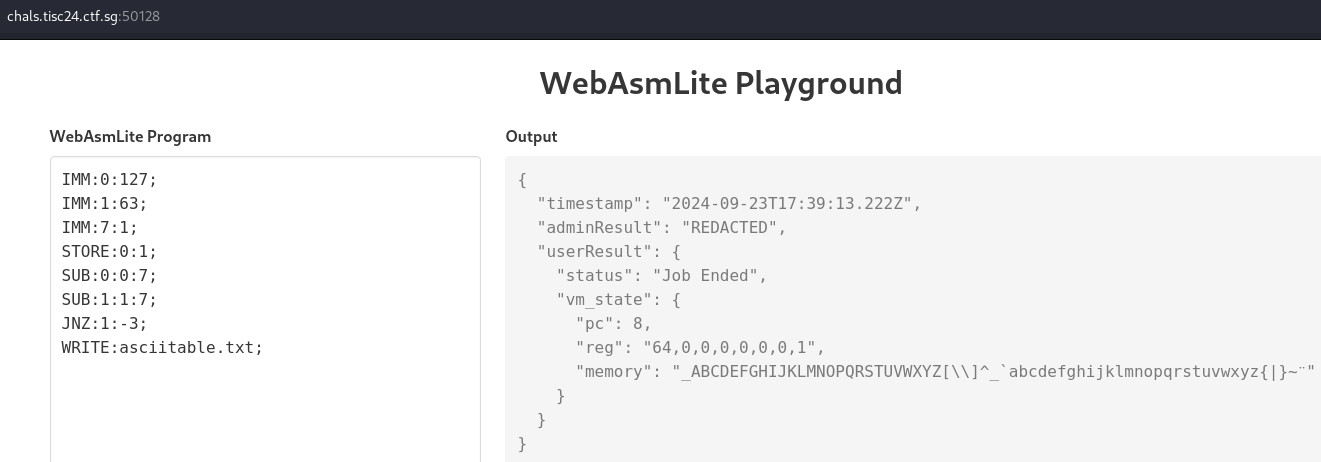
Task: Set cursor on the SUB:1:1:7; line
Action: pyautogui.click(x=110, y=300)
